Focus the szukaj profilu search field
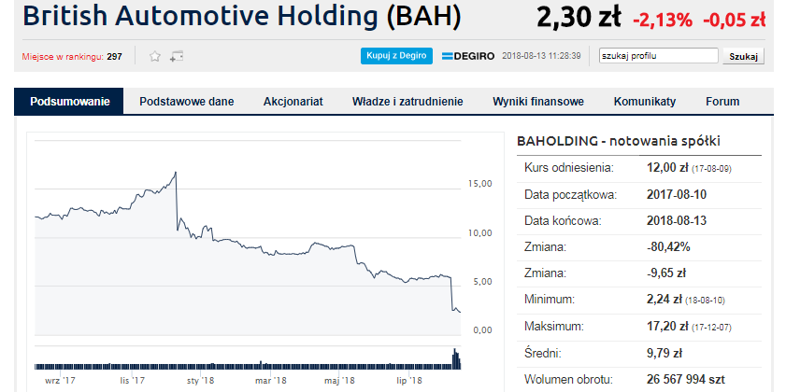 click(x=659, y=56)
